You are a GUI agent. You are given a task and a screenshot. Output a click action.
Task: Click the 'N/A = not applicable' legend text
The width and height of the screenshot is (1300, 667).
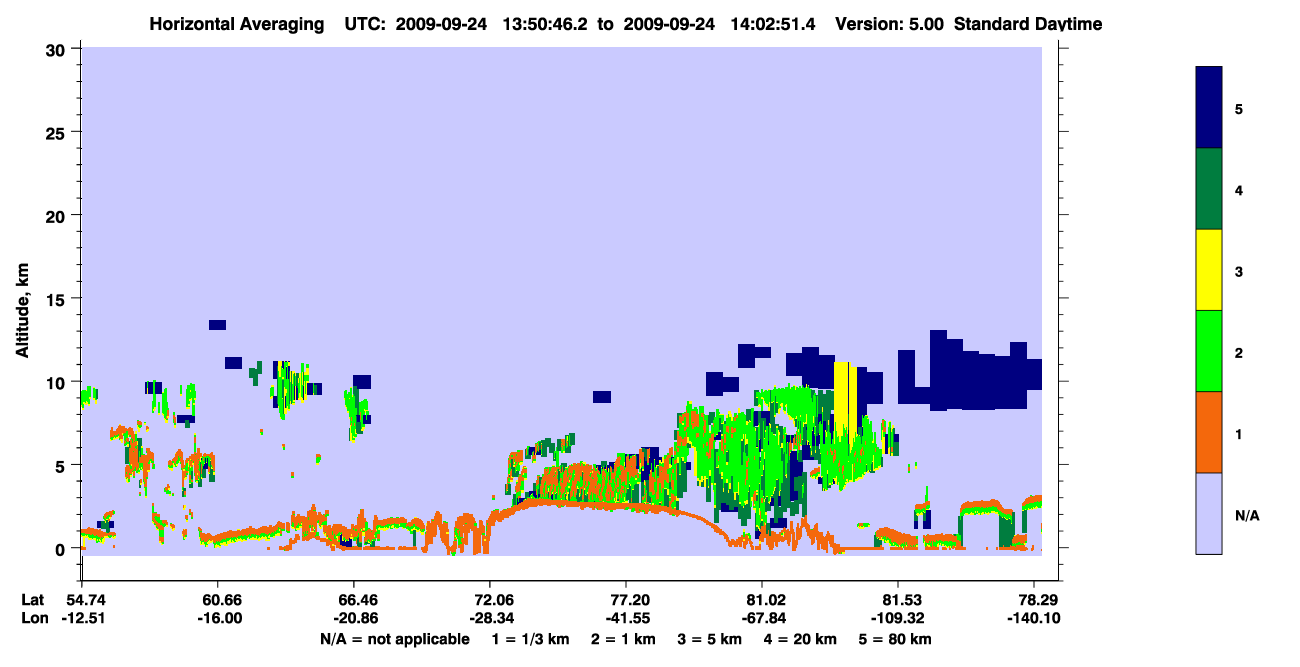394,639
